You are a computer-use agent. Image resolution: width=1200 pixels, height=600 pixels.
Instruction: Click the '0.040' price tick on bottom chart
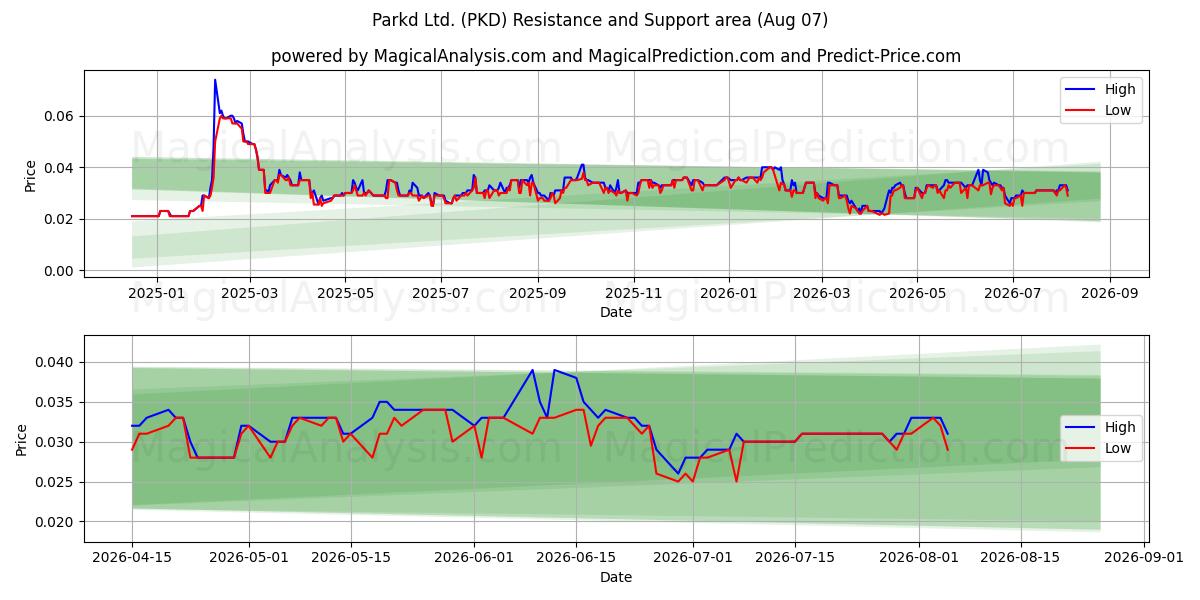click(55, 362)
